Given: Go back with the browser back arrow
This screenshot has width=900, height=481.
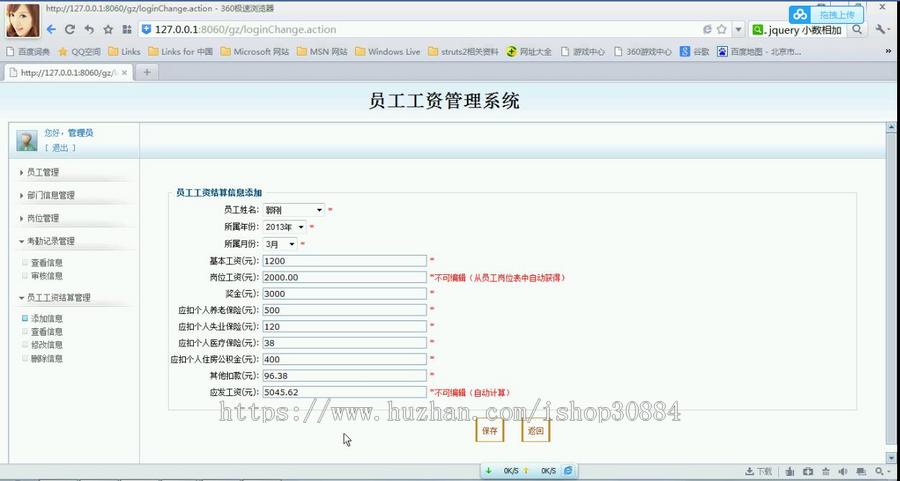Looking at the screenshot, I should pos(51,29).
